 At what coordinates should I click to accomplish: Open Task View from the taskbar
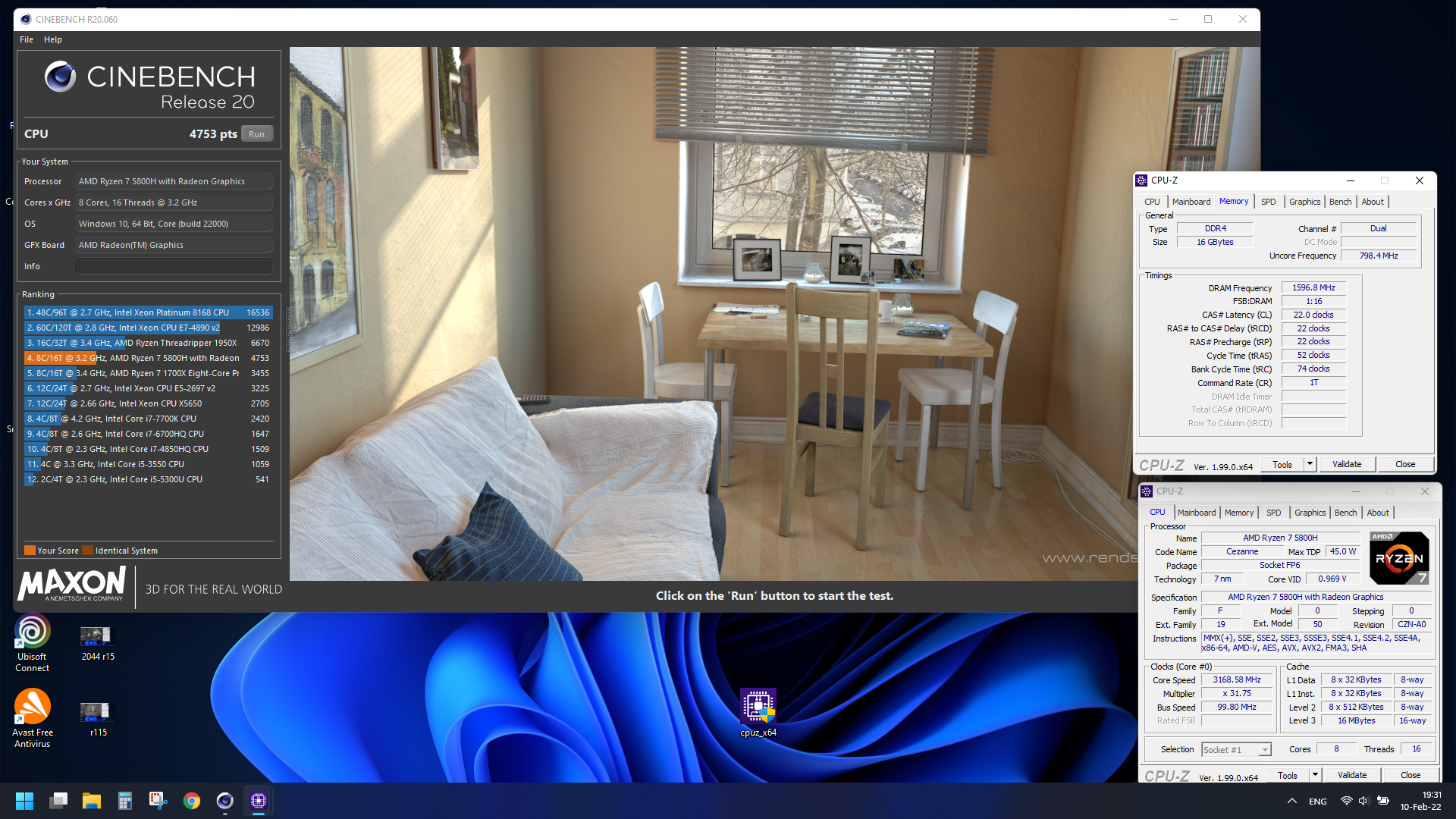tap(58, 801)
